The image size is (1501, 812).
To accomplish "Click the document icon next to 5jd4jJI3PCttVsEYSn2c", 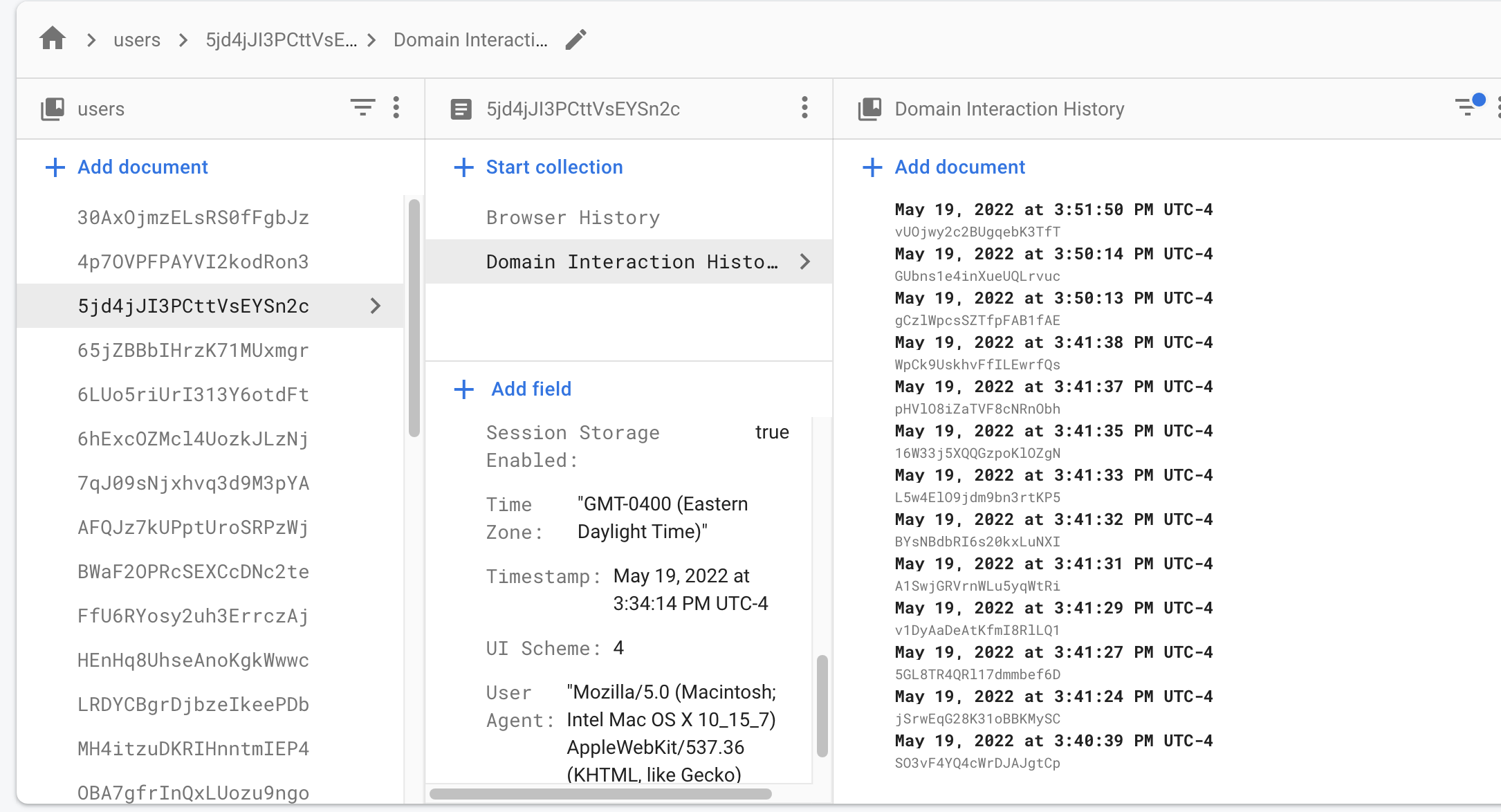I will [x=461, y=109].
